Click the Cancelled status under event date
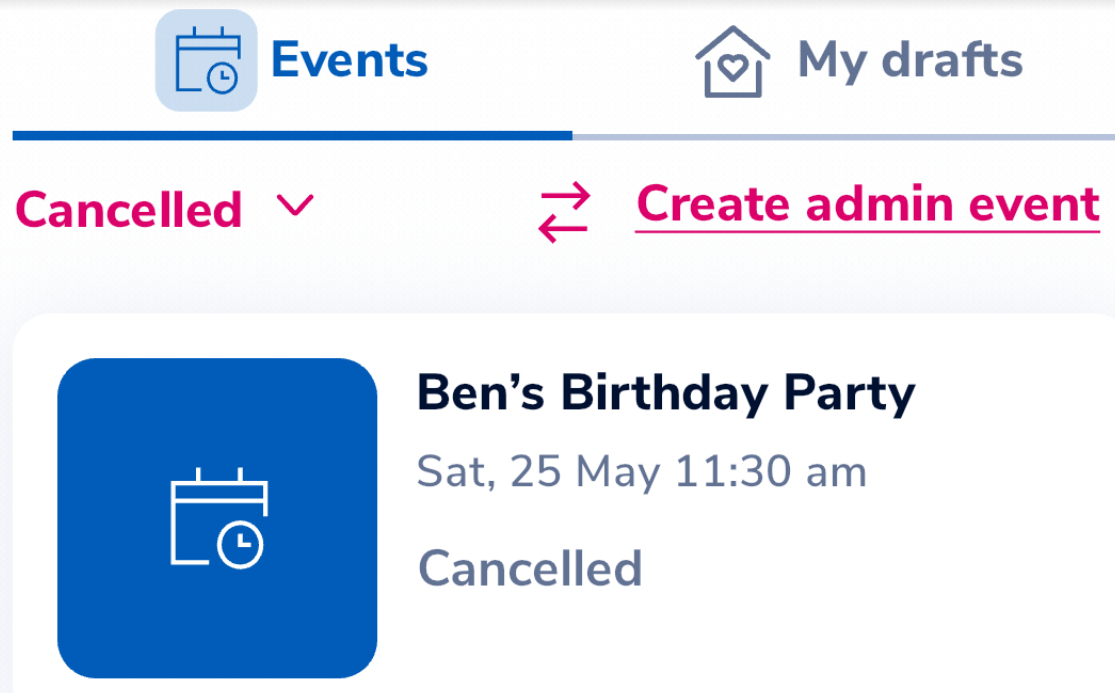The width and height of the screenshot is (1115, 693). (x=530, y=569)
